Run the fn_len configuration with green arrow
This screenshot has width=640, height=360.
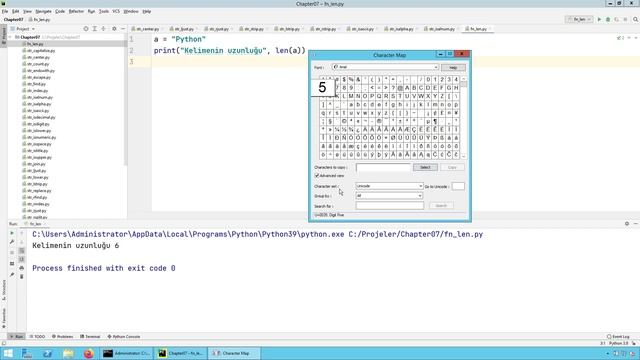coord(599,19)
